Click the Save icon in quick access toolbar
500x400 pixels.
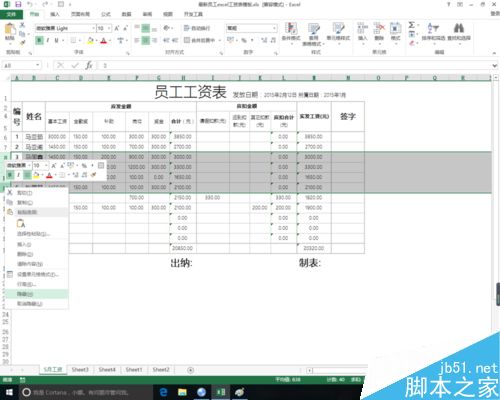(18, 4)
